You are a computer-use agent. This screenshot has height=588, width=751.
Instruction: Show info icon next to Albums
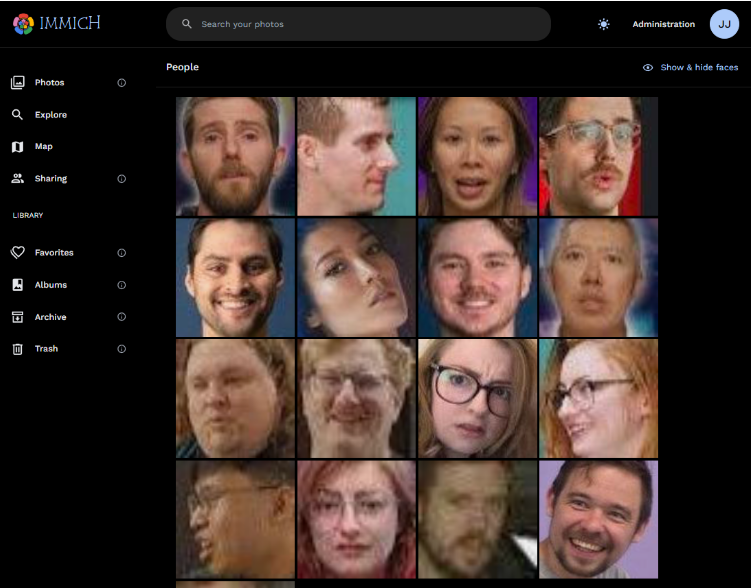coord(122,285)
